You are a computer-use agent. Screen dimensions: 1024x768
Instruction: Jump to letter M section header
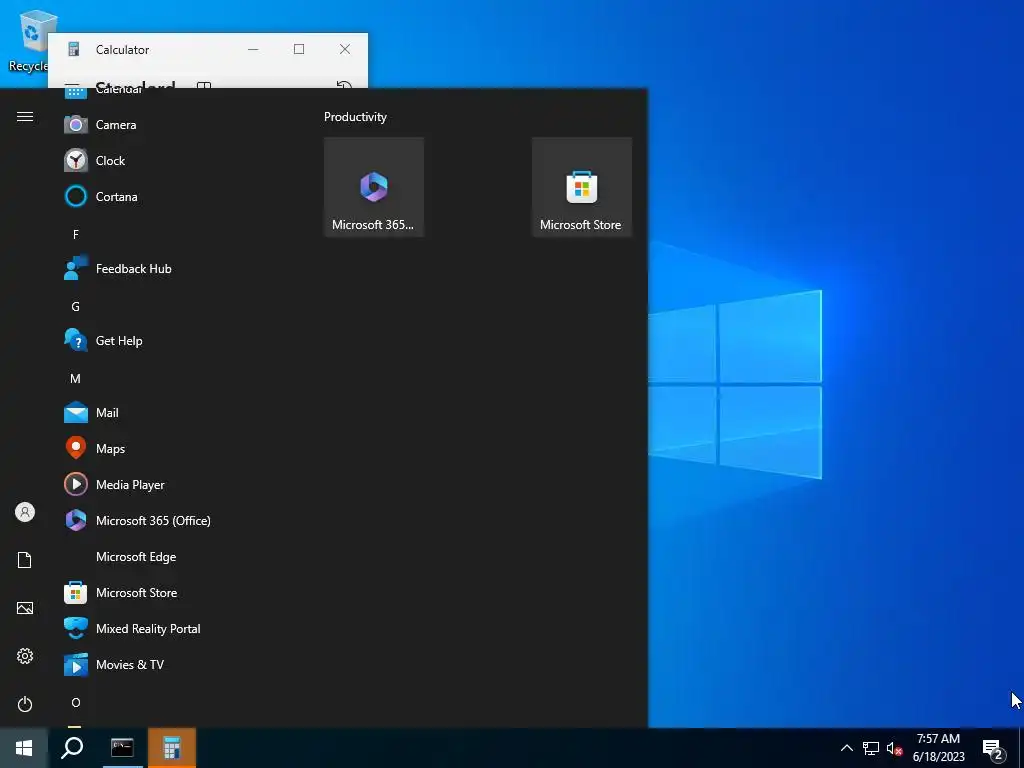[x=76, y=379]
